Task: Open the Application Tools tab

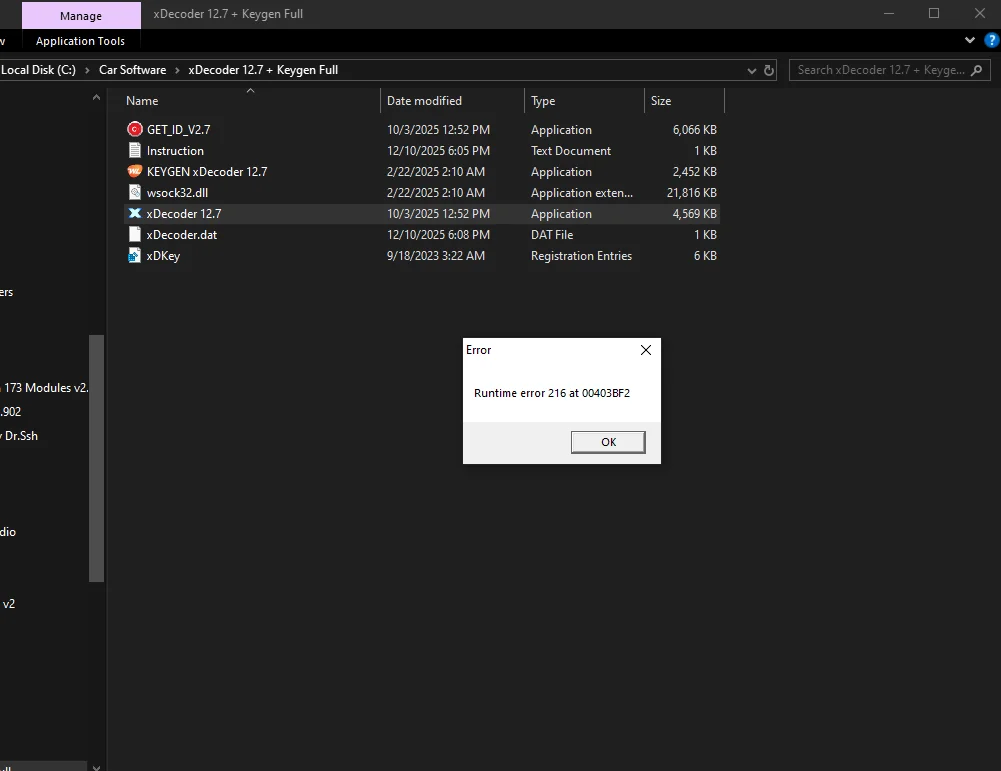Action: 81,40
